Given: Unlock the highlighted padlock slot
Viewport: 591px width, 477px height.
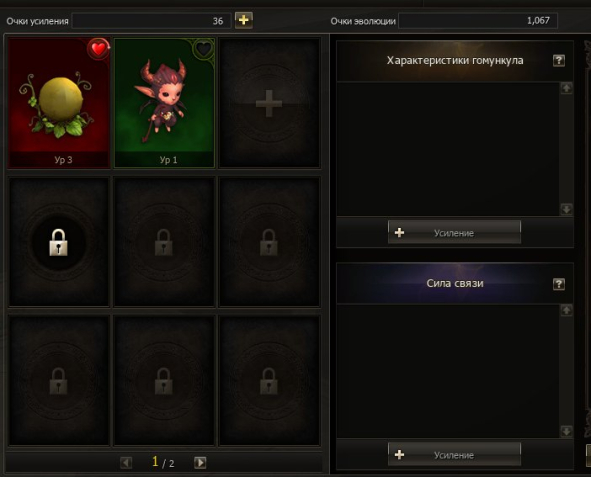Looking at the screenshot, I should 59,242.
